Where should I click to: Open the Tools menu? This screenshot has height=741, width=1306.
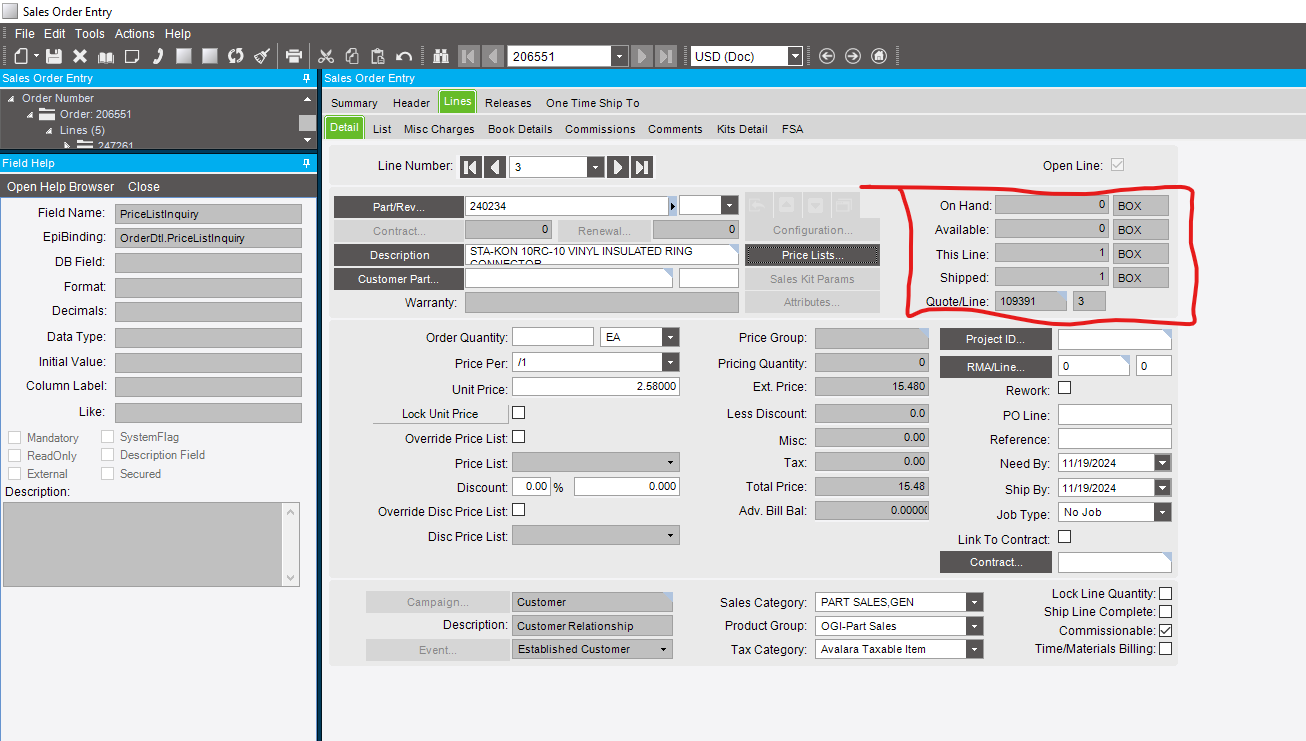coord(90,34)
